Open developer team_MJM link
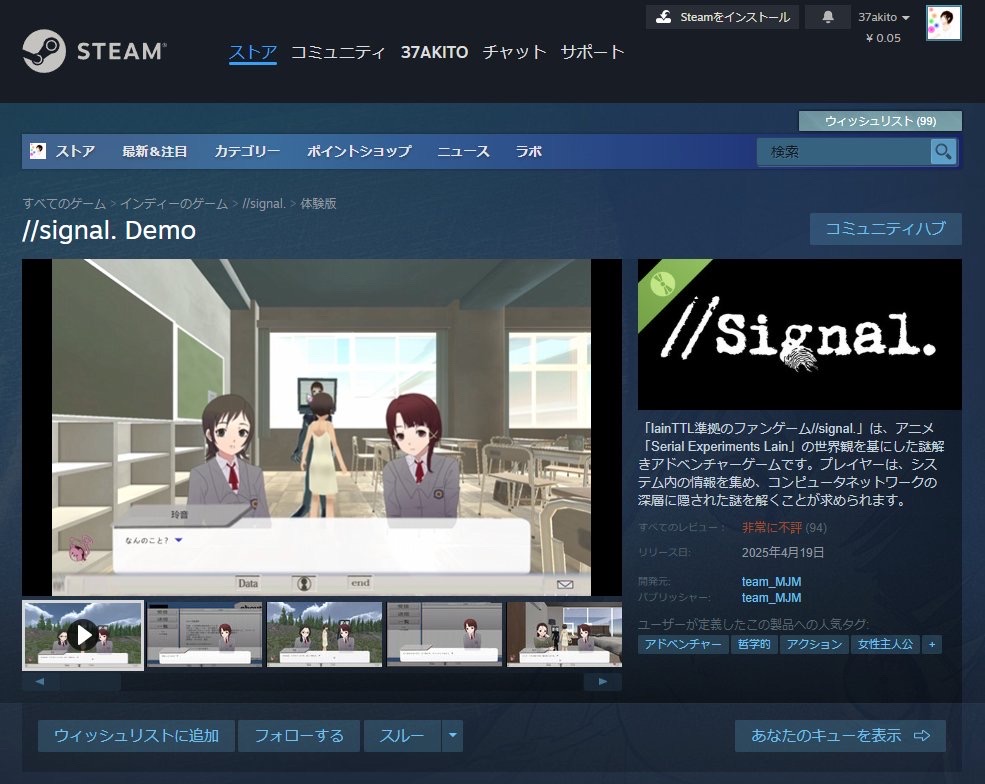The image size is (985, 784). 771,582
